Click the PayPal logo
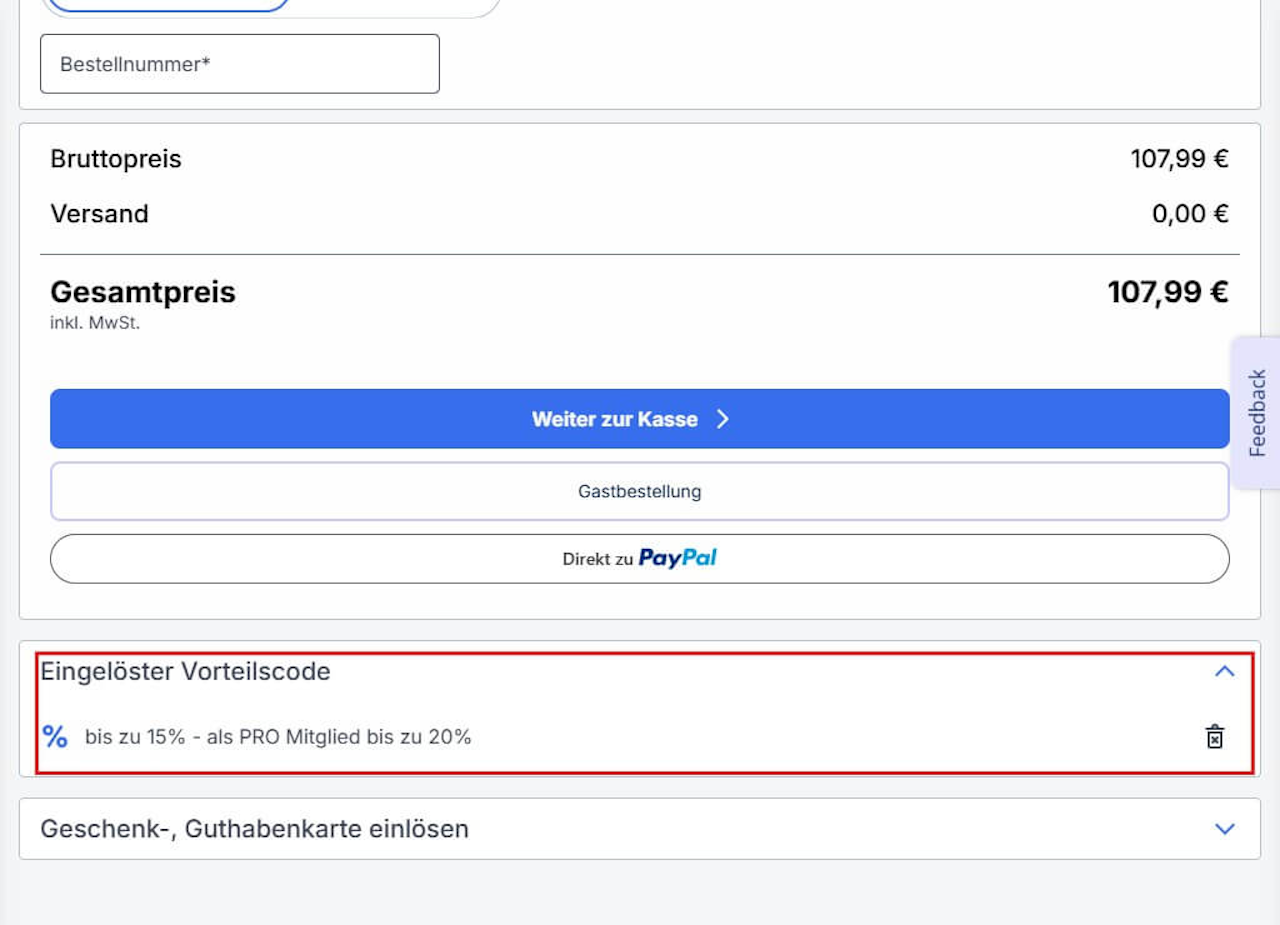The height and width of the screenshot is (925, 1280). [x=678, y=558]
